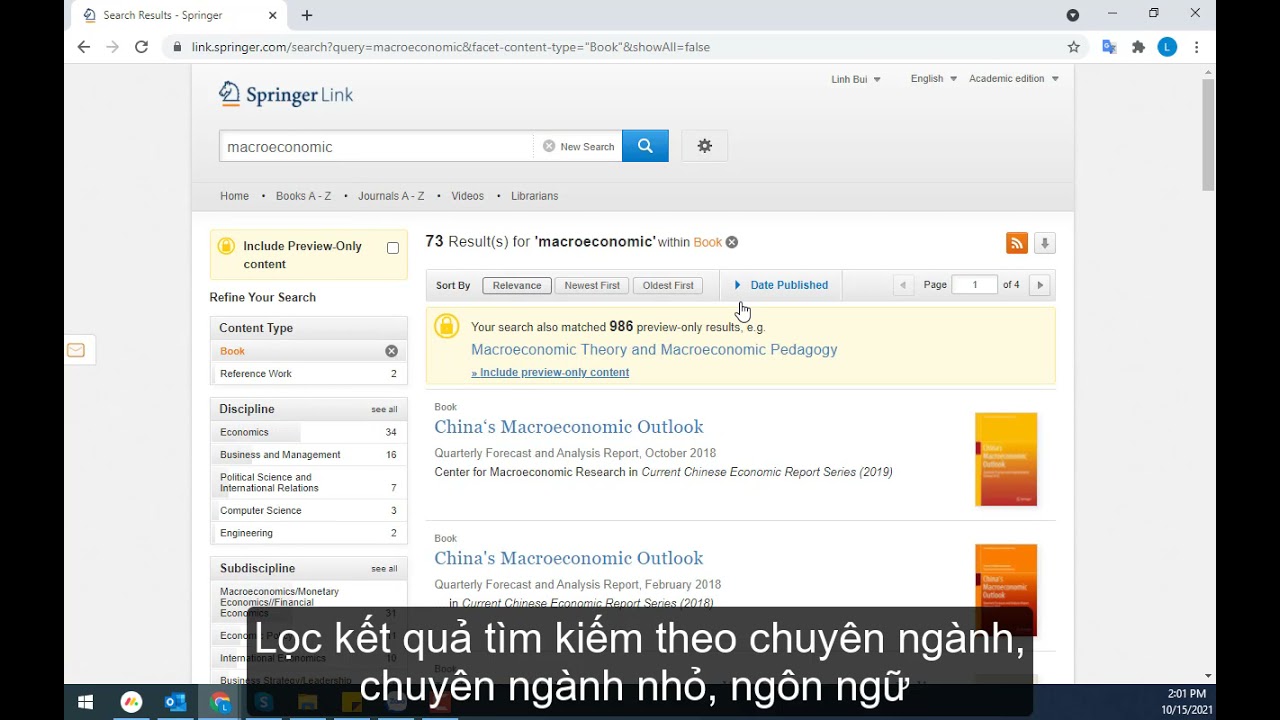Open Chrome's tab search dropdown
Viewport: 1280px width, 720px height.
pos(1073,15)
